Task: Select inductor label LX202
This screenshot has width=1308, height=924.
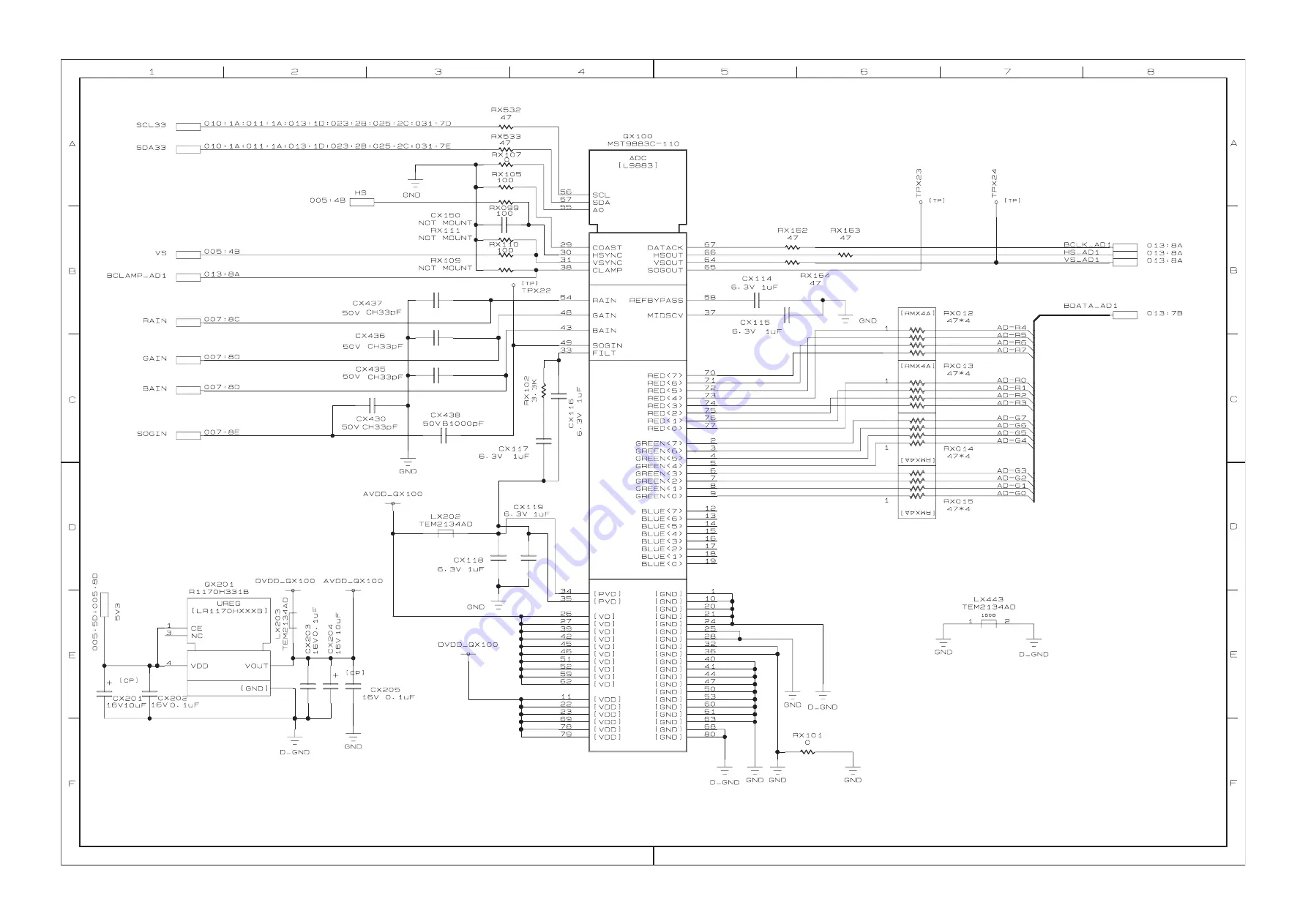Action: point(445,516)
